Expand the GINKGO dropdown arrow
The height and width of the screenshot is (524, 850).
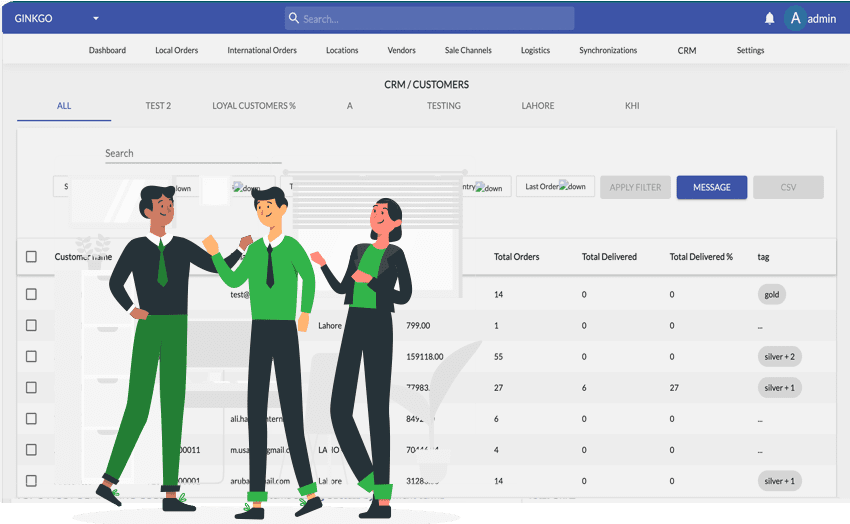click(x=96, y=18)
